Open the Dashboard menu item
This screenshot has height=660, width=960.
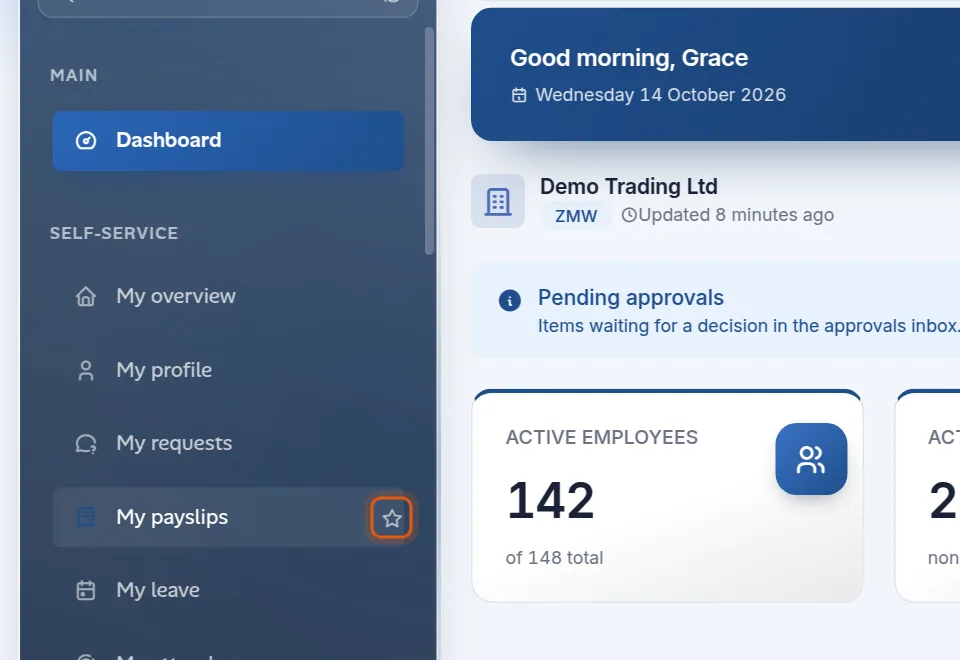click(x=228, y=140)
